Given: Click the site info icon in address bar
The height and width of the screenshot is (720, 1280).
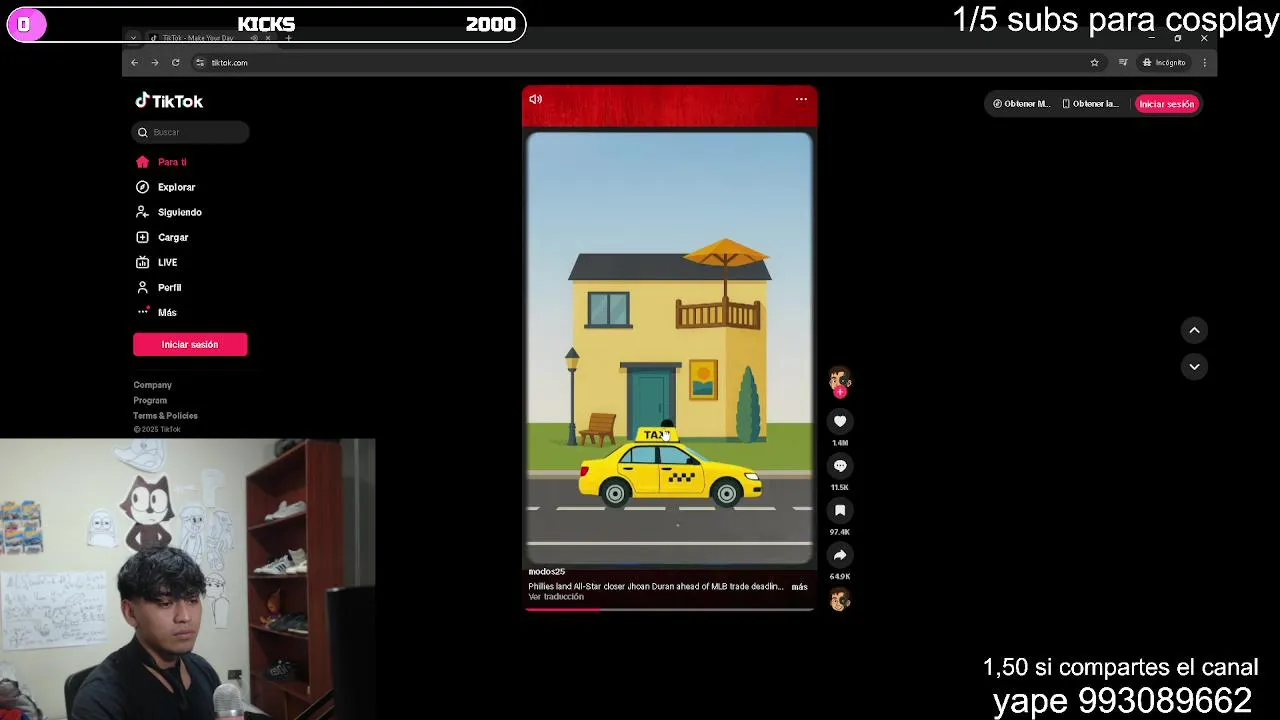Looking at the screenshot, I should point(200,62).
